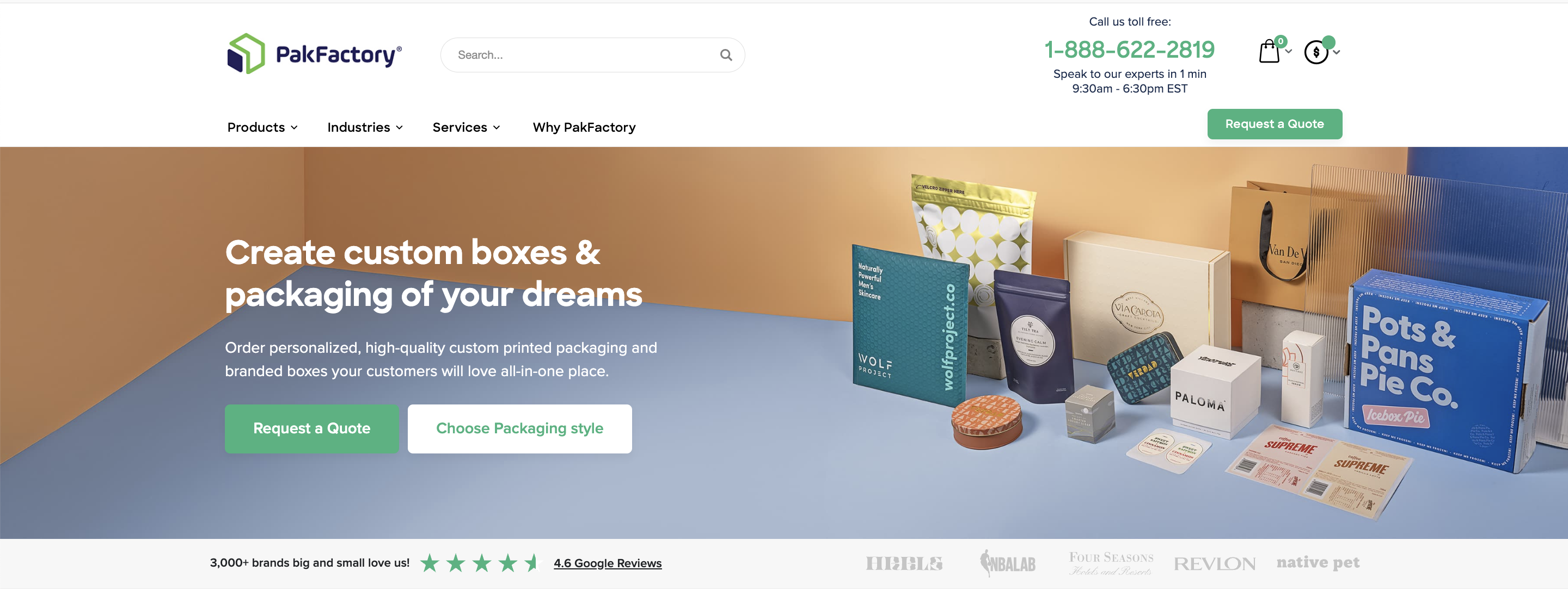Click the hero Request a Quote button
Viewport: 1568px width, 589px height.
311,428
